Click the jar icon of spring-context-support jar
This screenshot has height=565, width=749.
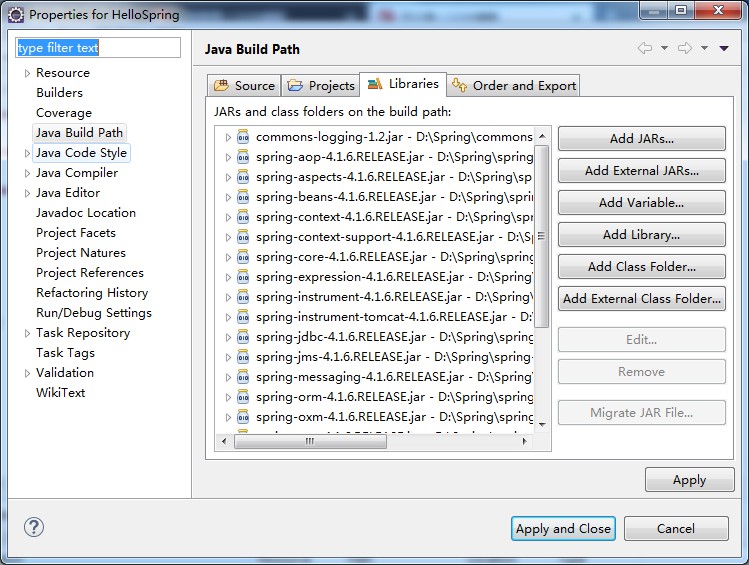243,237
